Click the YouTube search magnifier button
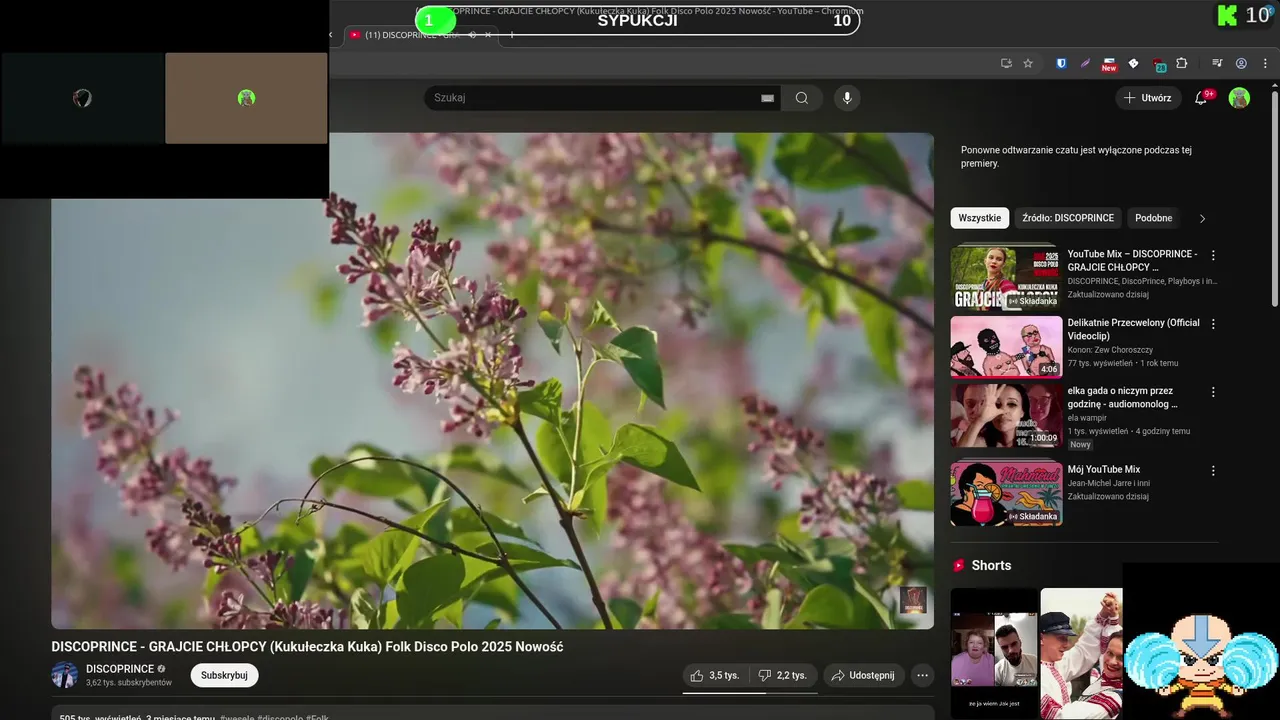 [x=802, y=98]
